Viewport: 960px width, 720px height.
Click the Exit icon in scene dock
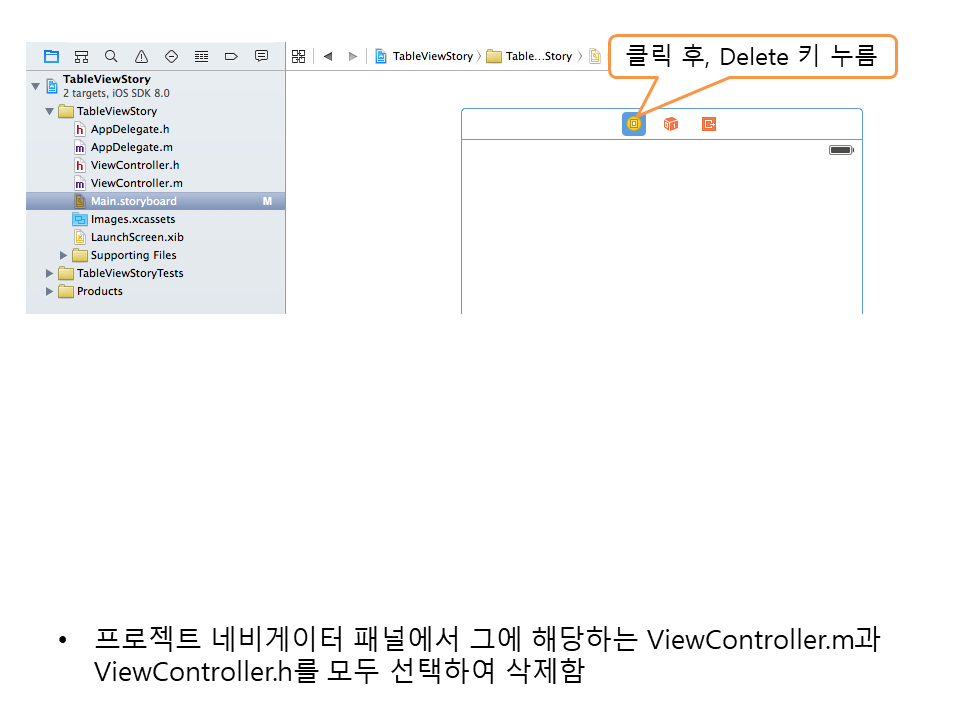709,124
